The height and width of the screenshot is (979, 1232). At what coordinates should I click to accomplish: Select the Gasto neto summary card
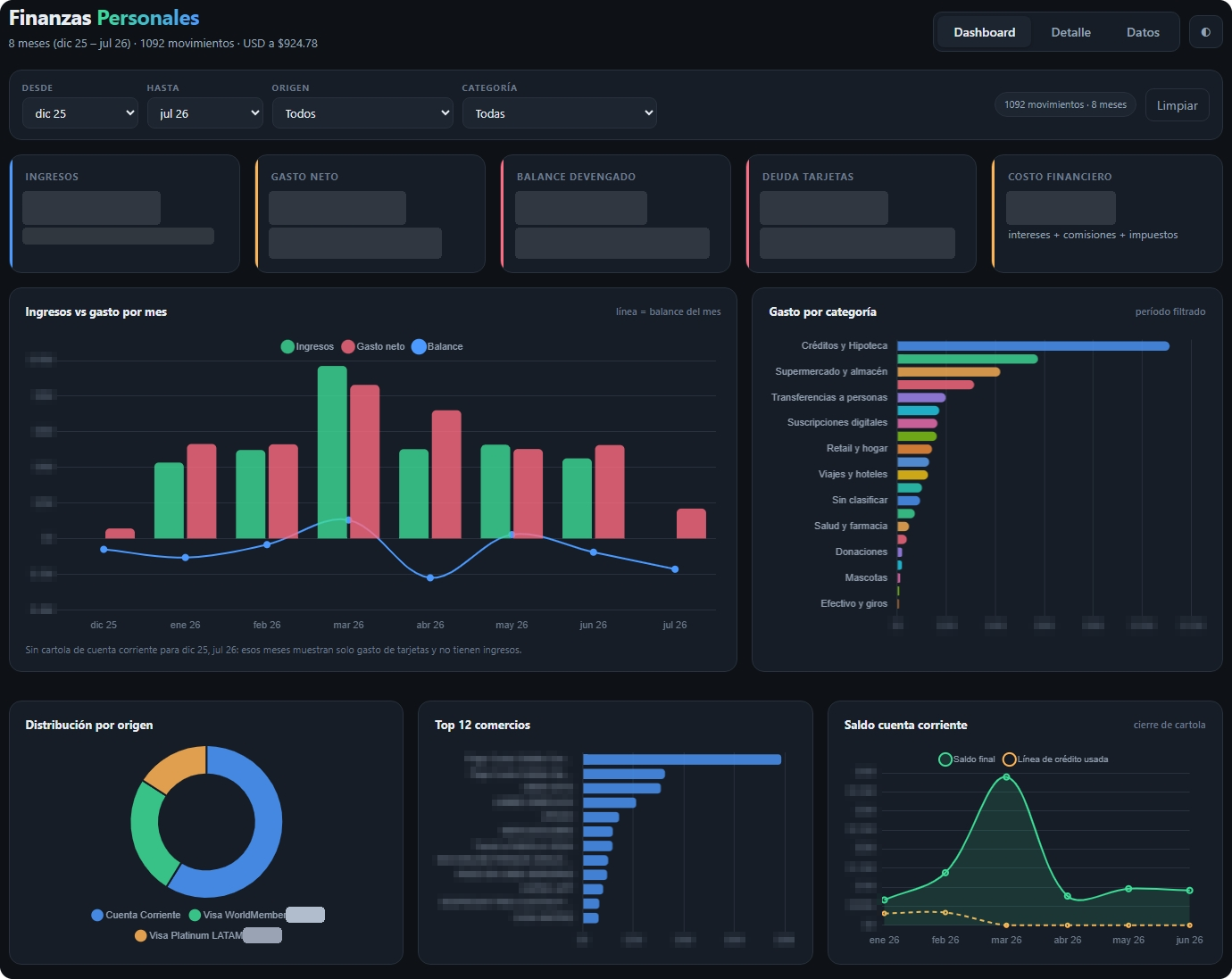(370, 214)
